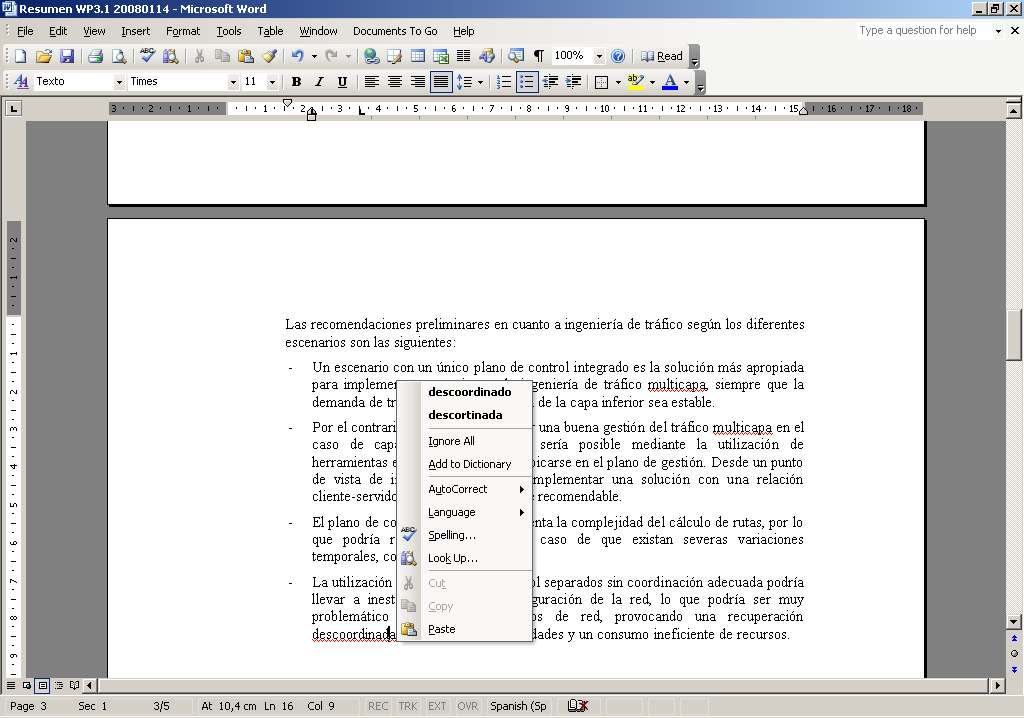Viewport: 1024px width, 718px height.
Task: Click the Save icon in toolbar
Action: 67,56
